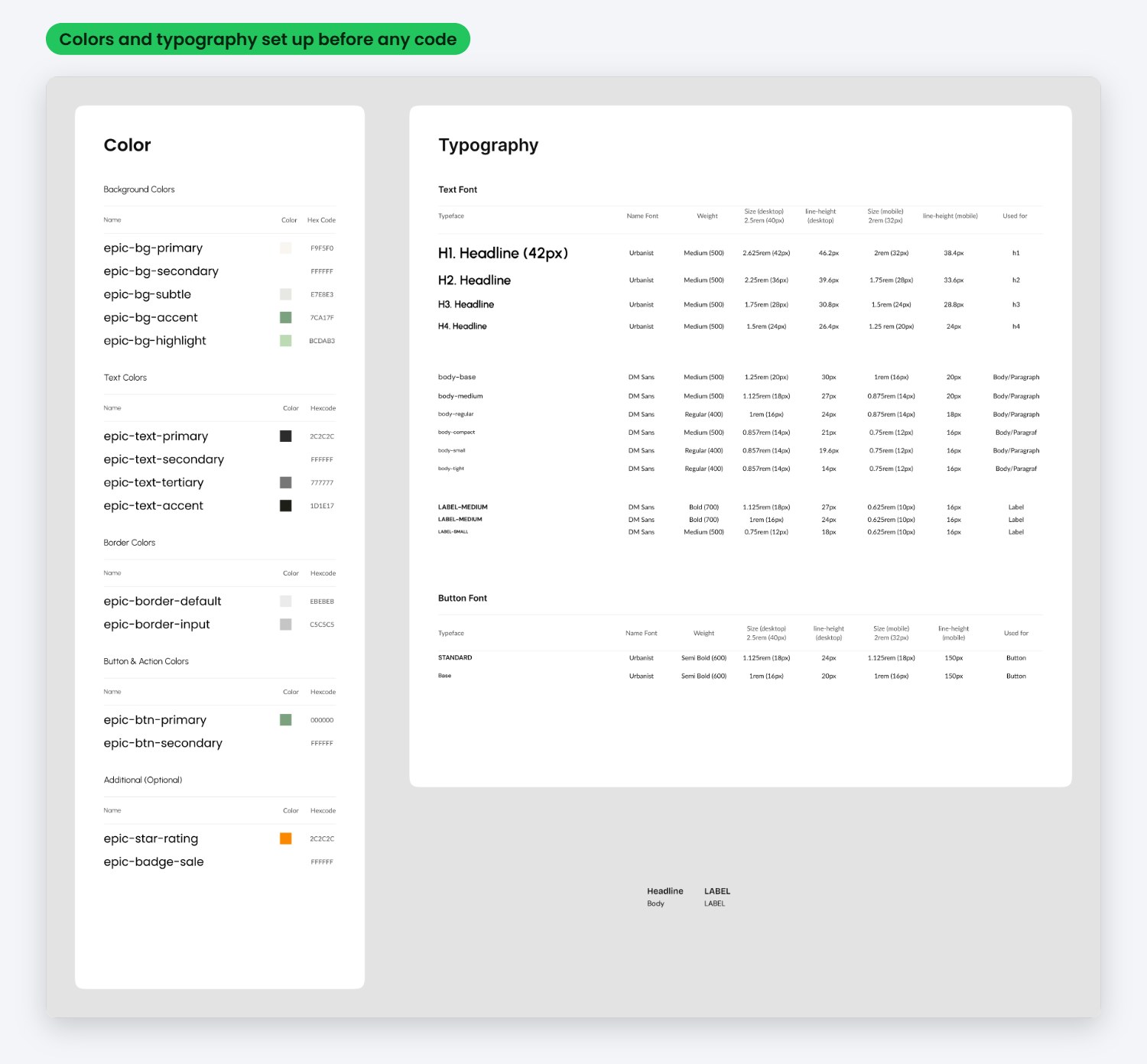Select the epic-text-primary dark swatch
The image size is (1147, 1064).
(x=285, y=436)
